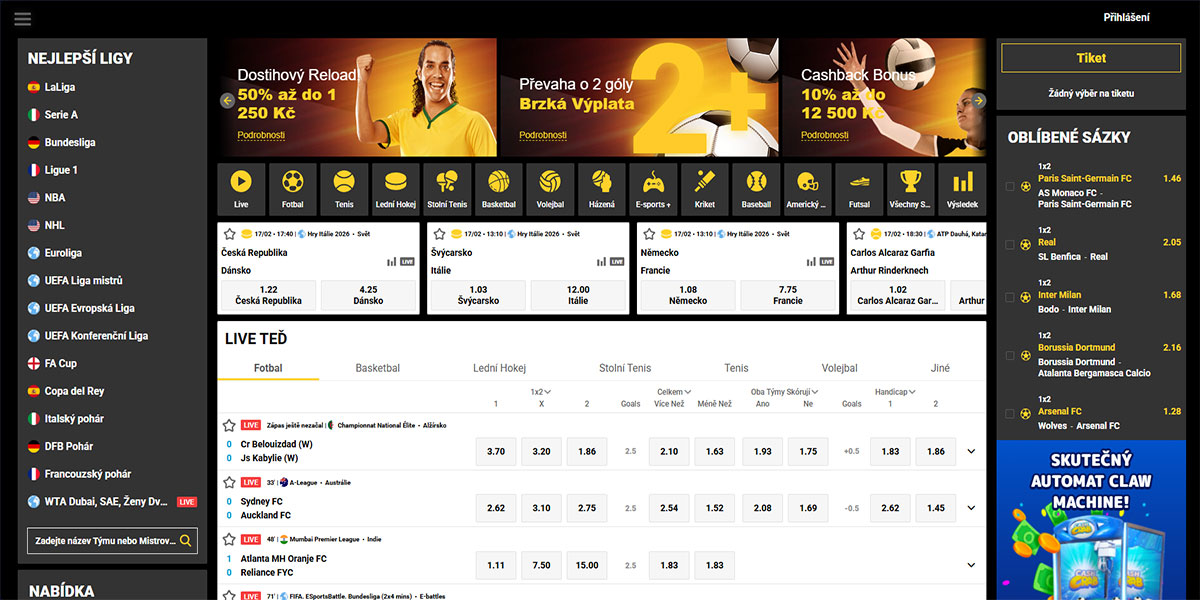Check the Paris Saint-Germain FC bet checkbox

click(x=1010, y=186)
